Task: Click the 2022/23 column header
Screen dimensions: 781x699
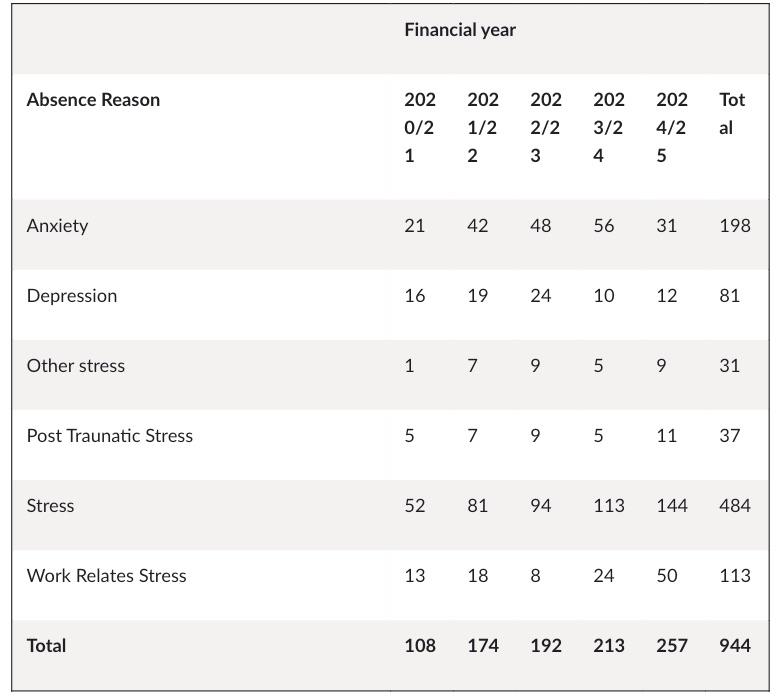Action: 546,128
